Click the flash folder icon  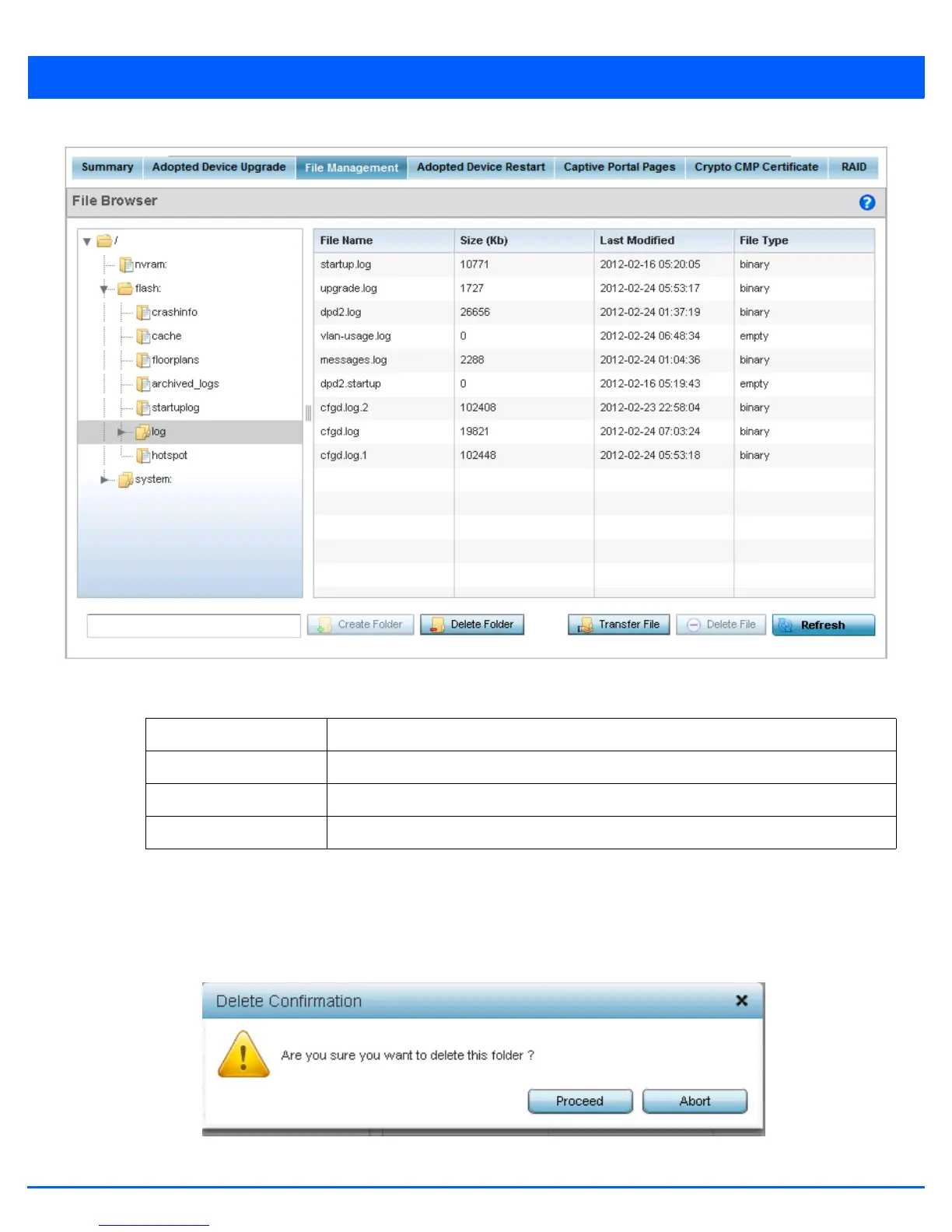click(125, 289)
